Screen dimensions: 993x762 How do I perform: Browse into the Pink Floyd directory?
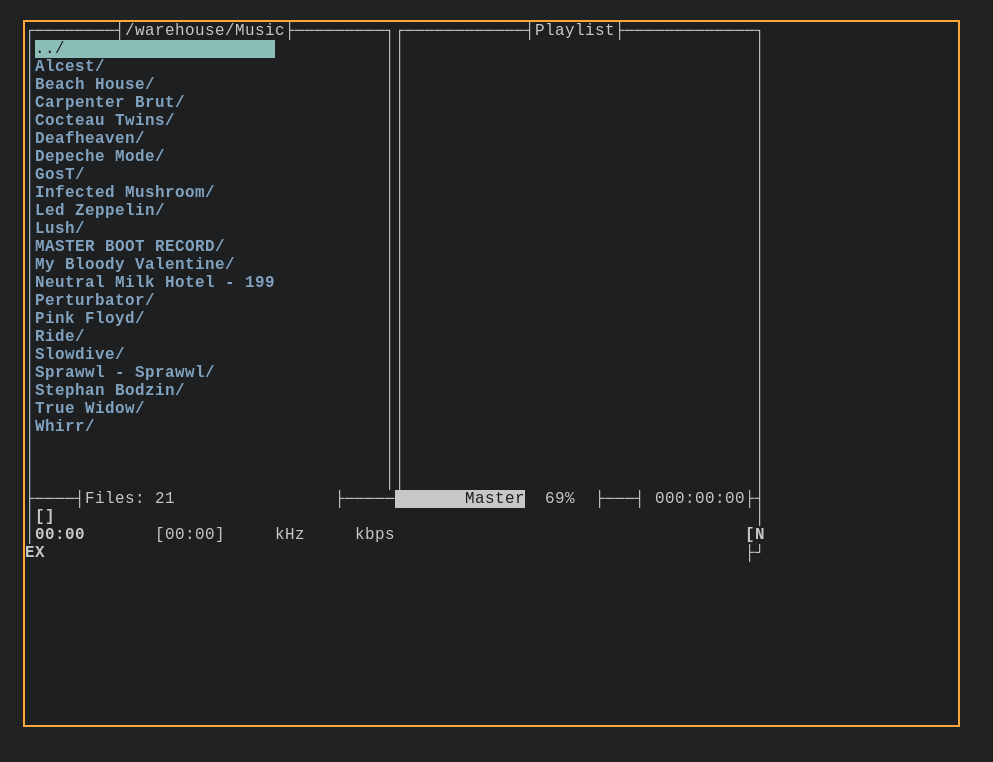(87, 318)
